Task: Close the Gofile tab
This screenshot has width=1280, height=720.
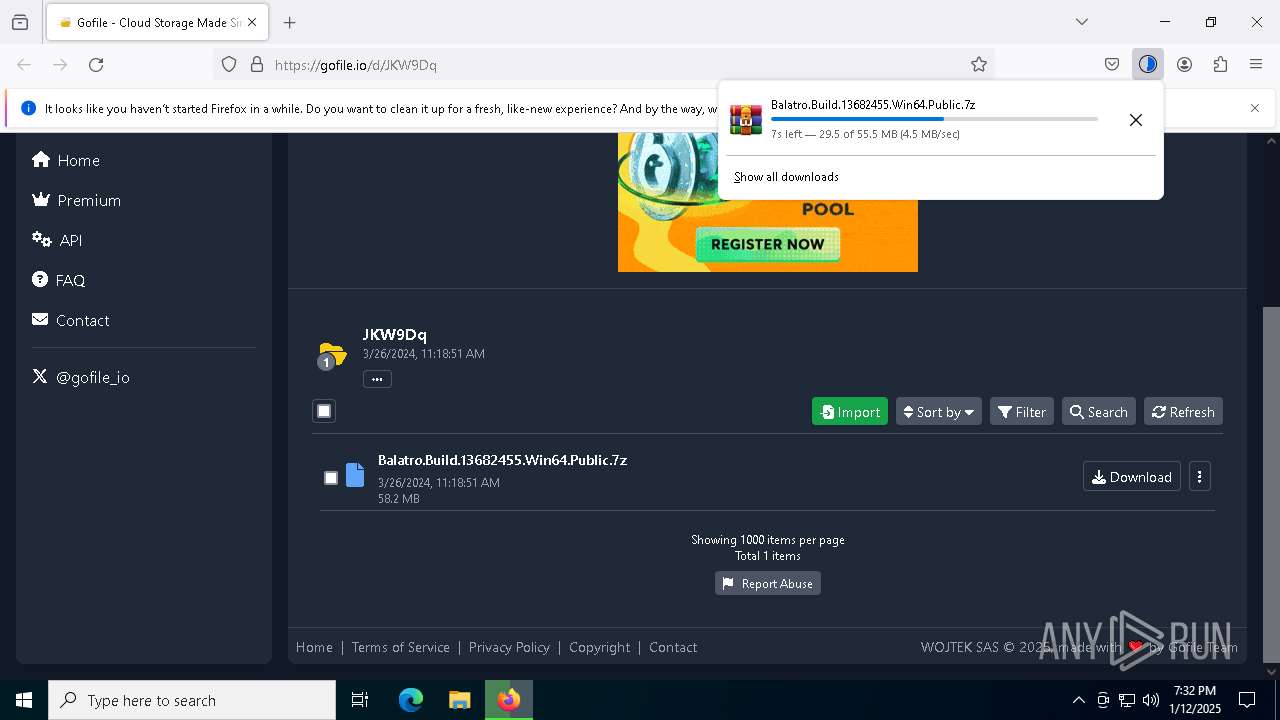Action: point(252,22)
